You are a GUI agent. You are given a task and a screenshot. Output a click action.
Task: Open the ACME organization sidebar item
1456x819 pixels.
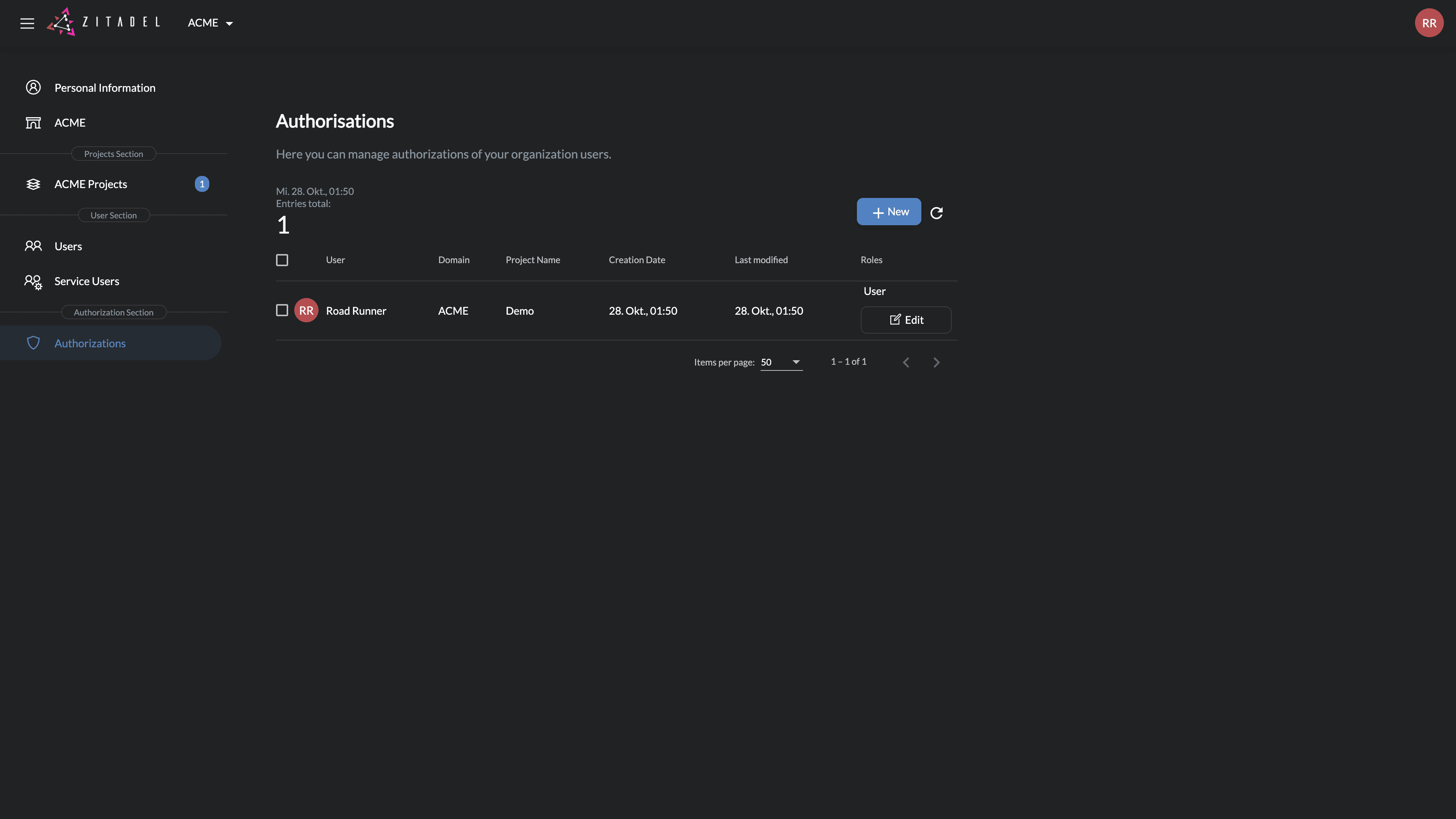69,122
